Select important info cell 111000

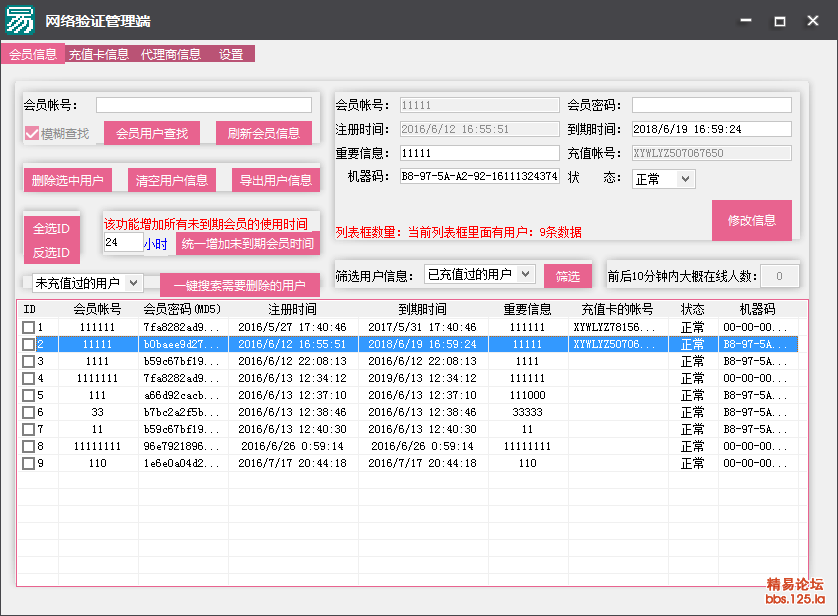[527, 395]
